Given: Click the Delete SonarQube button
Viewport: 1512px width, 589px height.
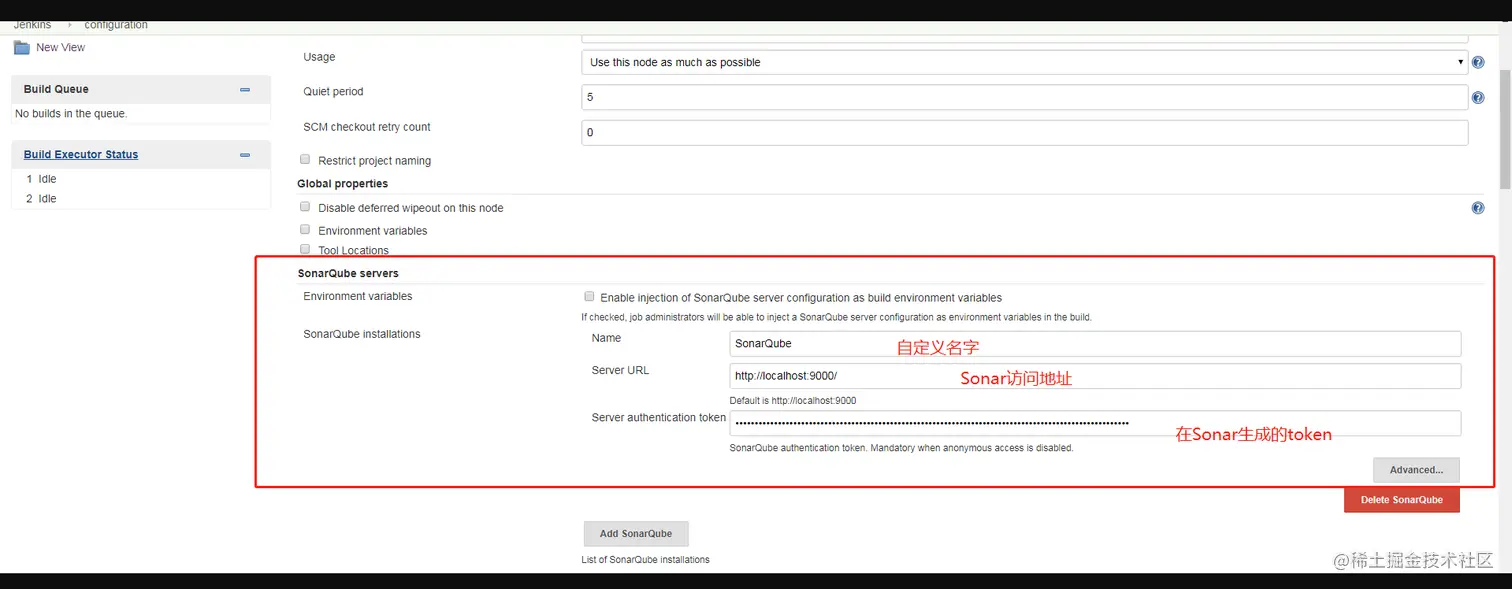Looking at the screenshot, I should (x=1401, y=500).
